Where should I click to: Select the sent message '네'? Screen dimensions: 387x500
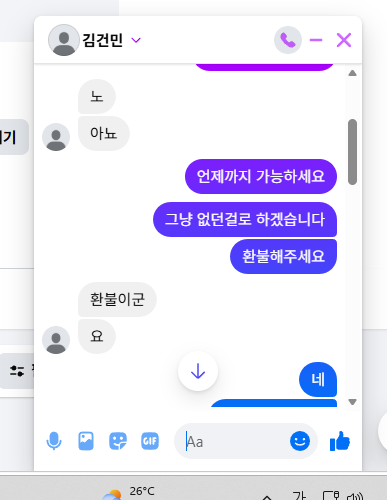point(318,379)
